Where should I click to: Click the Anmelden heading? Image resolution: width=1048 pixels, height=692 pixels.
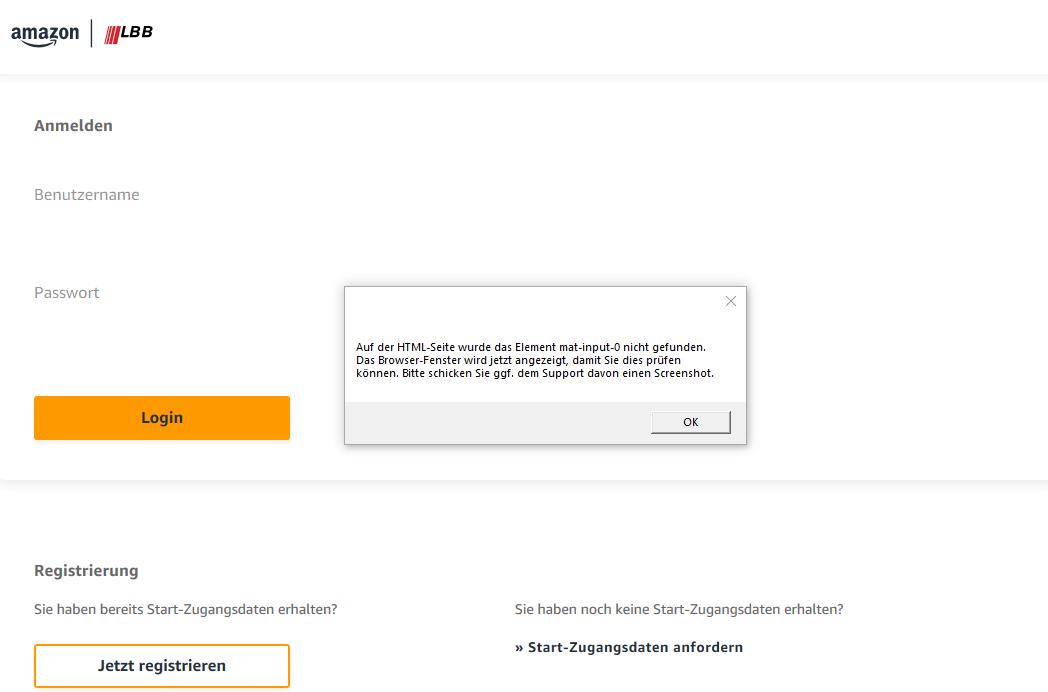point(74,126)
